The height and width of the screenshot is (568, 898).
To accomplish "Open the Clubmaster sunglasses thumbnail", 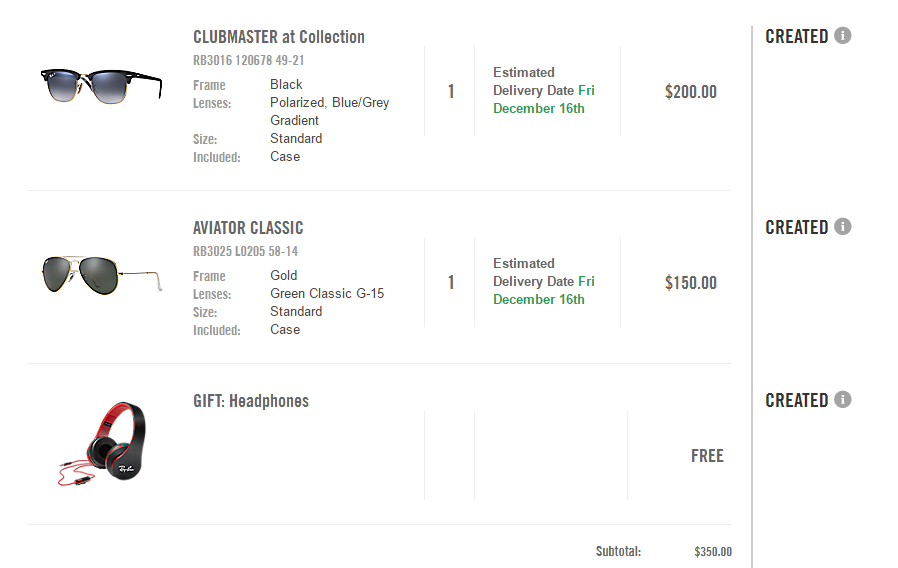I will (101, 82).
